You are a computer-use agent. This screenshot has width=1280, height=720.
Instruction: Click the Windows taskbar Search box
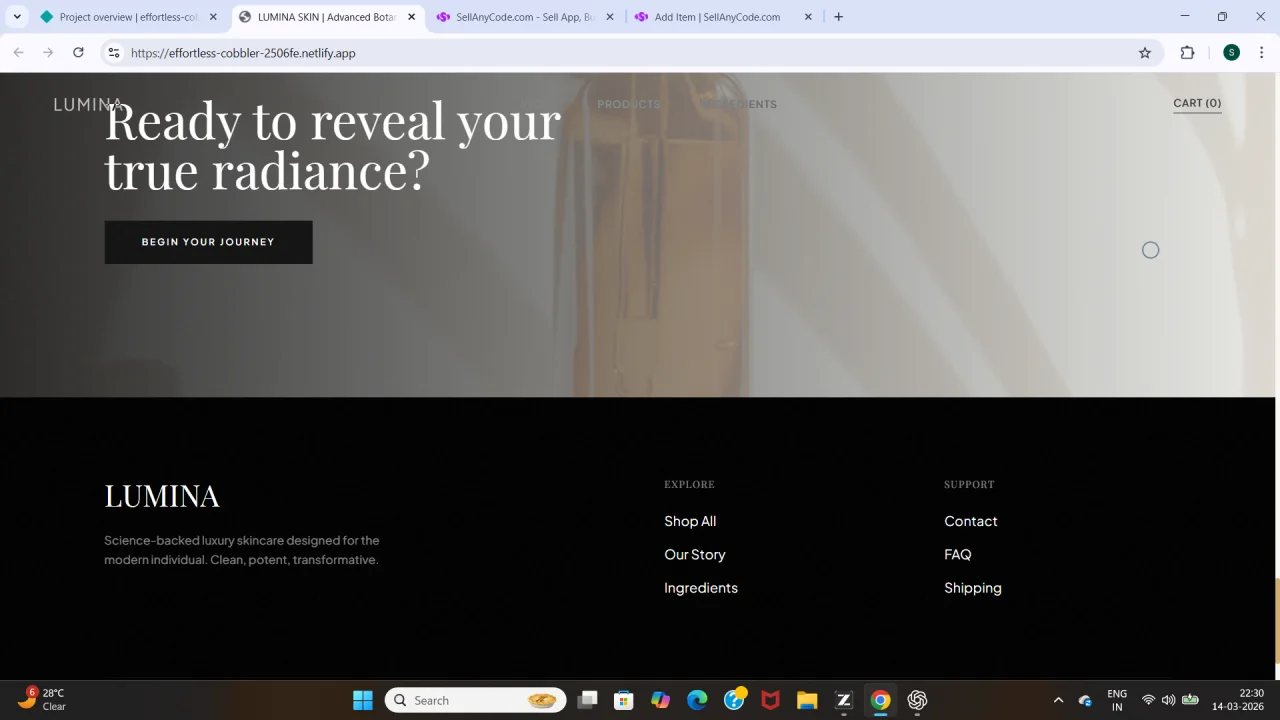pyautogui.click(x=476, y=700)
